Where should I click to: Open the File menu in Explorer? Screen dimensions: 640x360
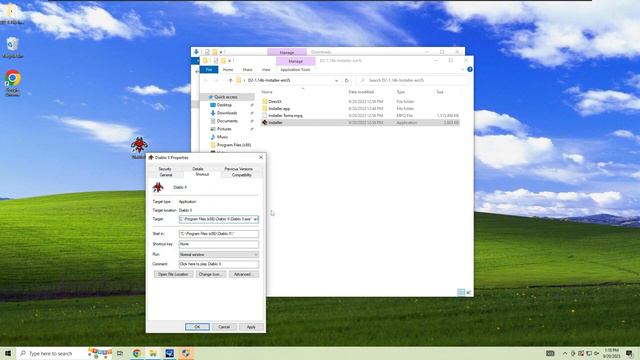click(209, 70)
